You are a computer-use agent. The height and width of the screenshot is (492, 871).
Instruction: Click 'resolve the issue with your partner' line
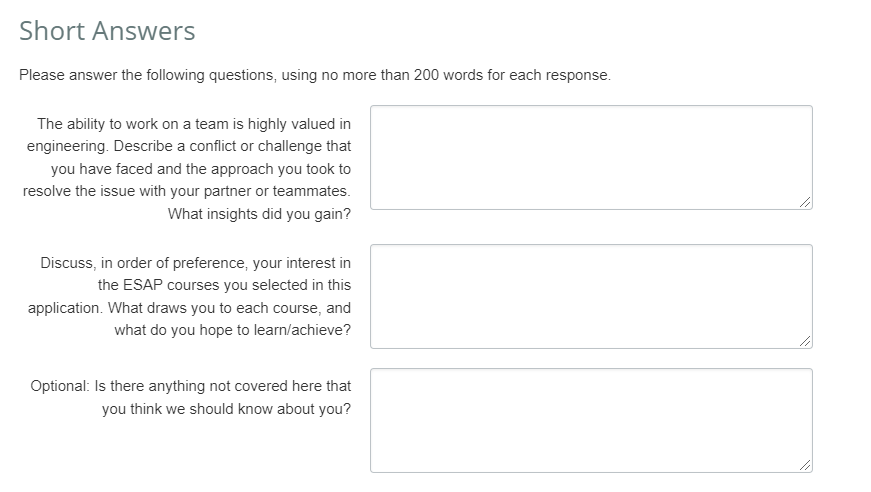click(187, 191)
